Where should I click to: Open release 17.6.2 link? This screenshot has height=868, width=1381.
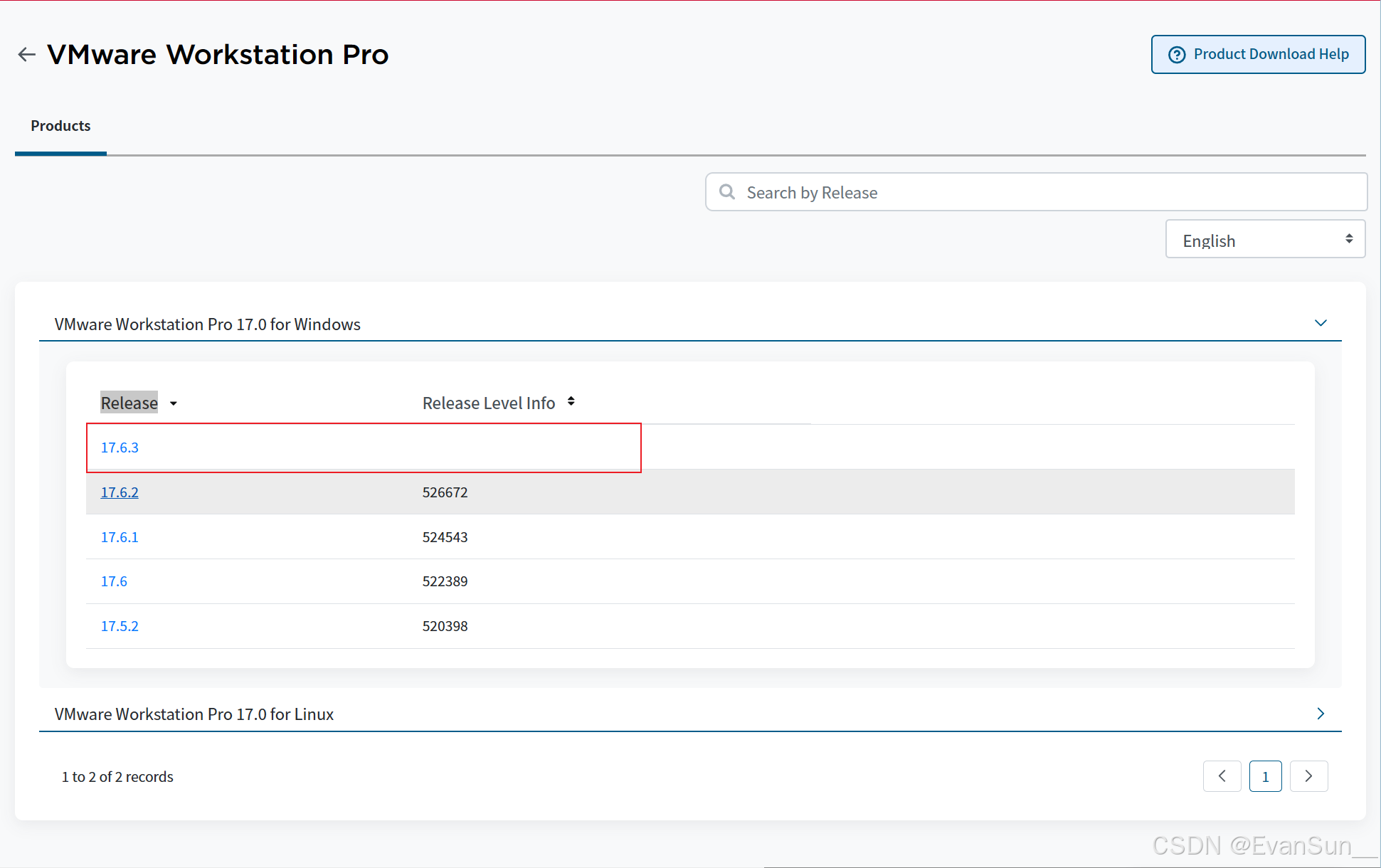tap(120, 492)
